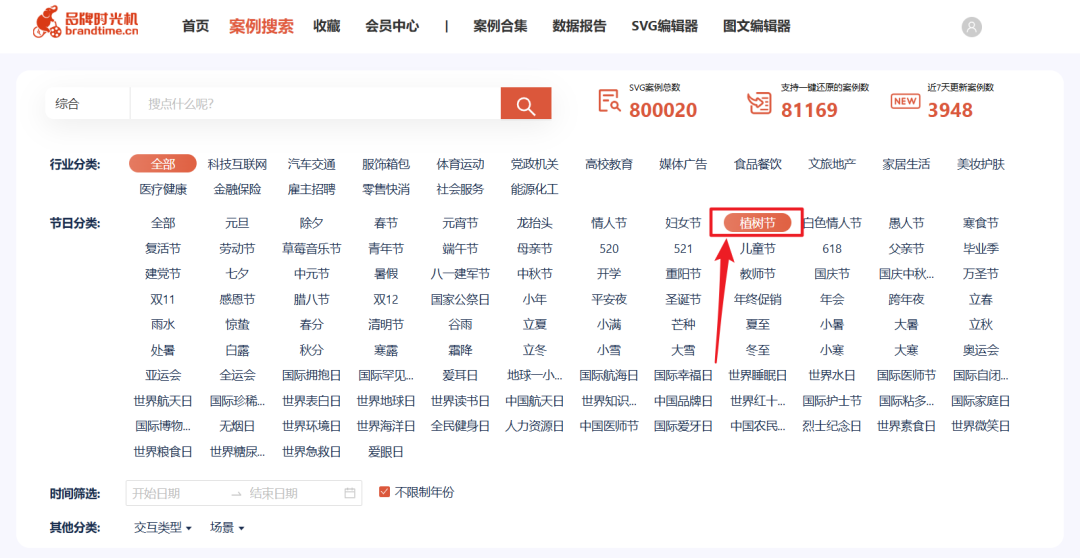Click the 520 holiday tag
This screenshot has width=1080, height=558.
pos(609,249)
